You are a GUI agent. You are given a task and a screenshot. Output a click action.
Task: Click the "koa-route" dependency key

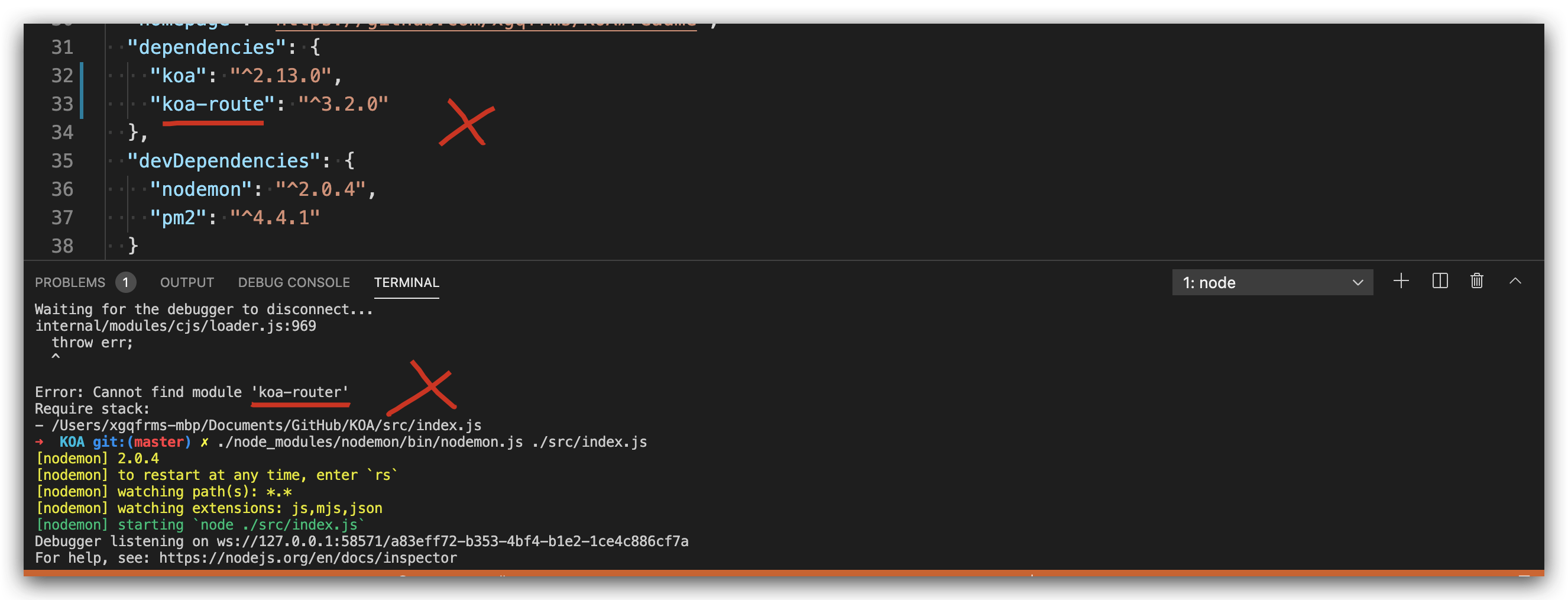tap(212, 104)
